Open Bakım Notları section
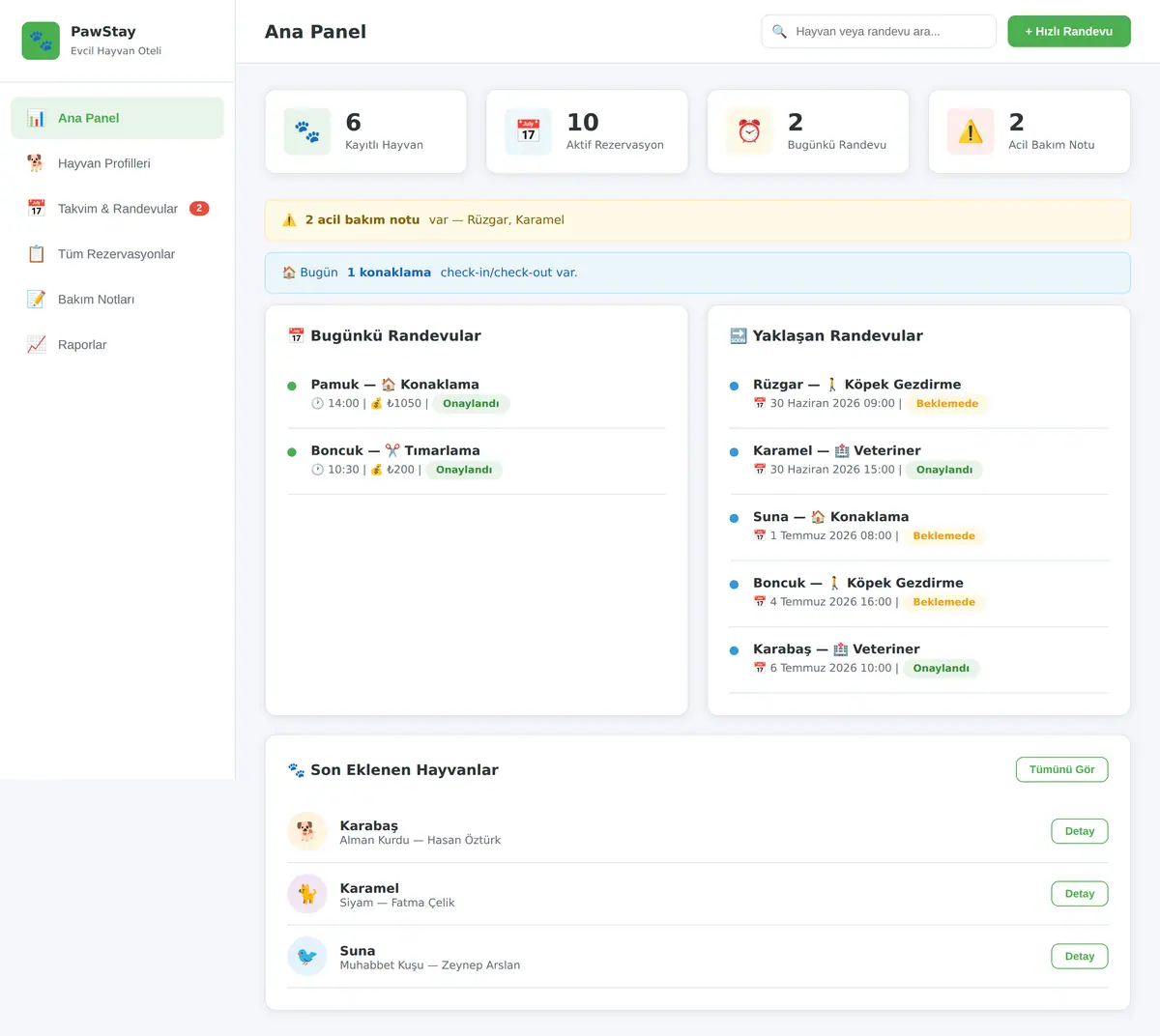Screen dimensions: 1160x1036 117,300
